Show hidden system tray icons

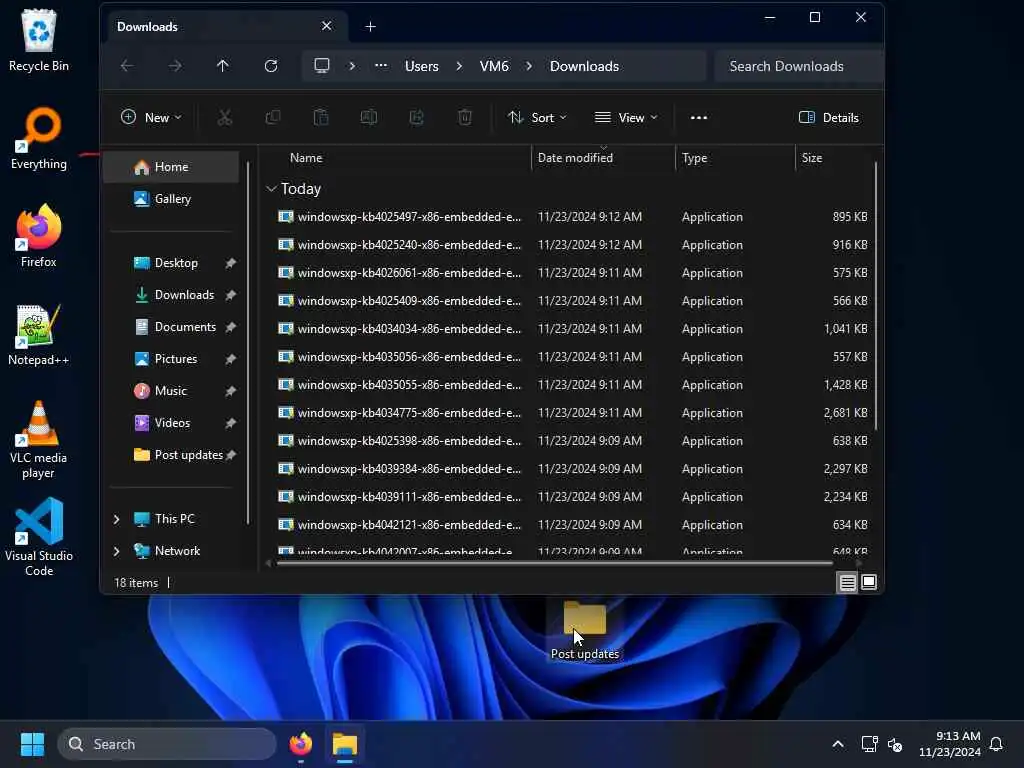[x=838, y=744]
